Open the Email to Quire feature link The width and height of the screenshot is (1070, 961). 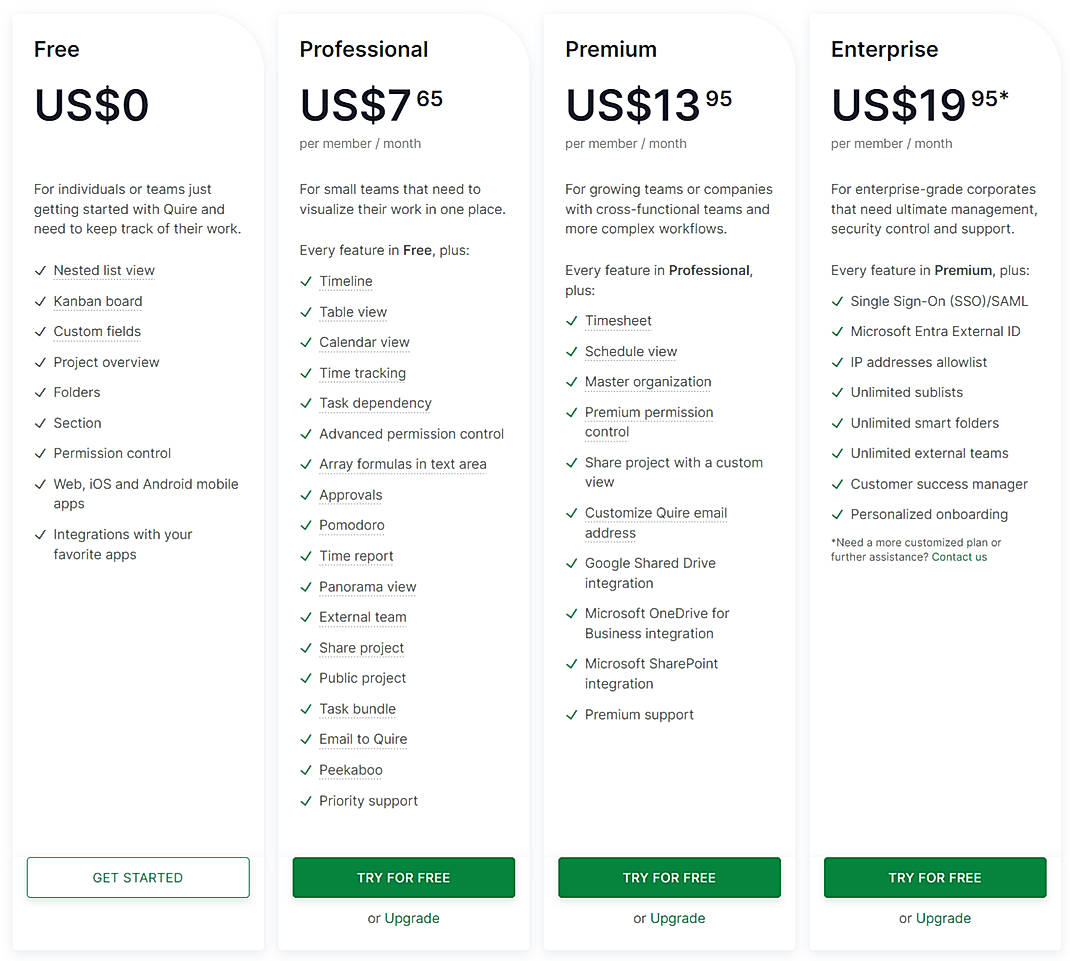tap(362, 739)
